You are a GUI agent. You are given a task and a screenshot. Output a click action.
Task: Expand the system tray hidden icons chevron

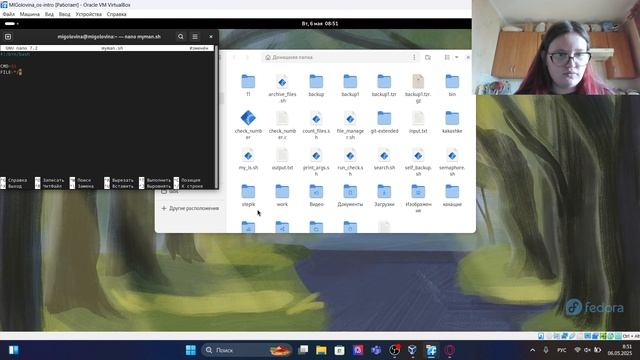532,350
